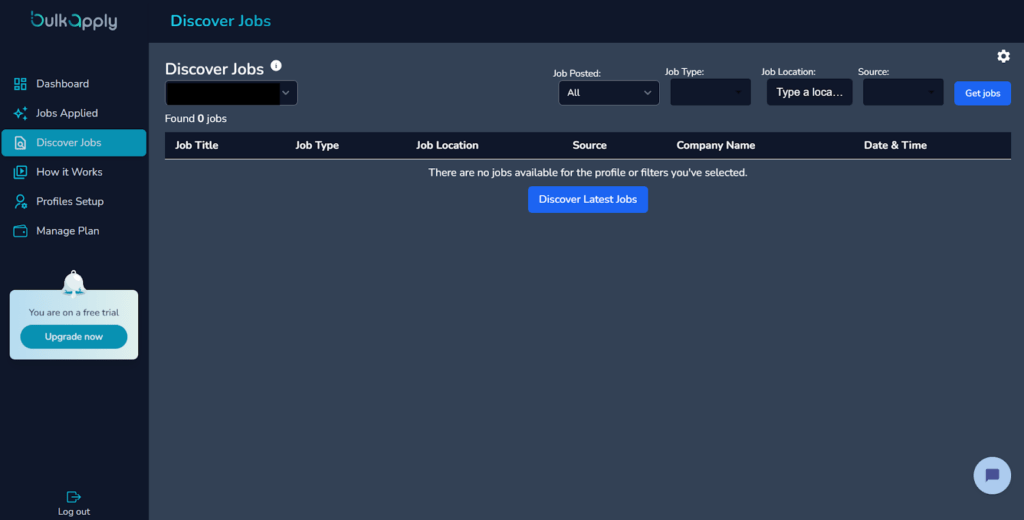Viewport: 1024px width, 520px height.
Task: Click the How it Works video icon
Action: (20, 172)
